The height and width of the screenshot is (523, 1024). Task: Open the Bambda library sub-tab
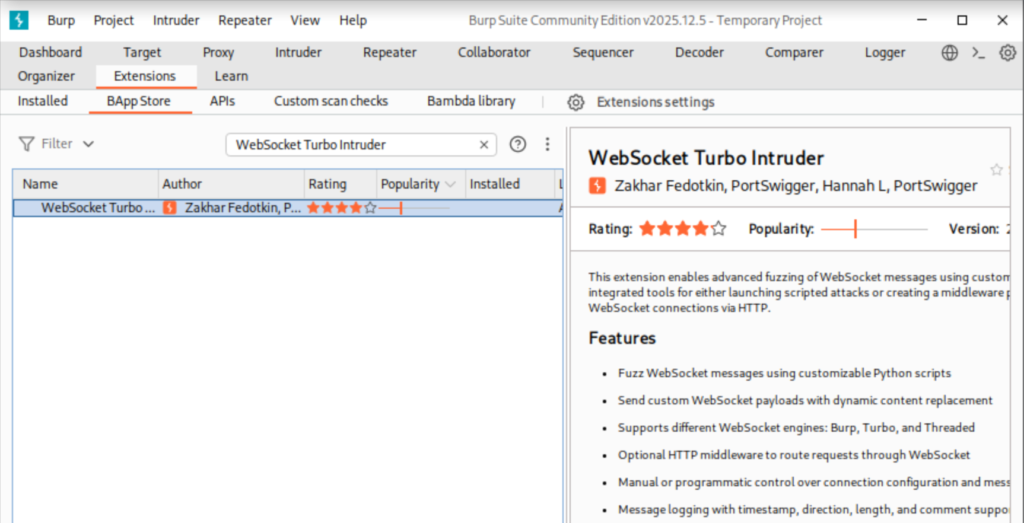471,101
